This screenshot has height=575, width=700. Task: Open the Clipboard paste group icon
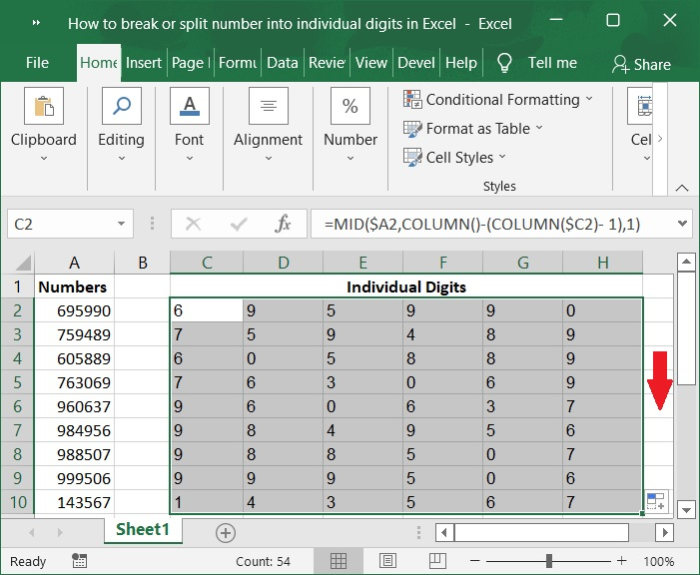(43, 108)
